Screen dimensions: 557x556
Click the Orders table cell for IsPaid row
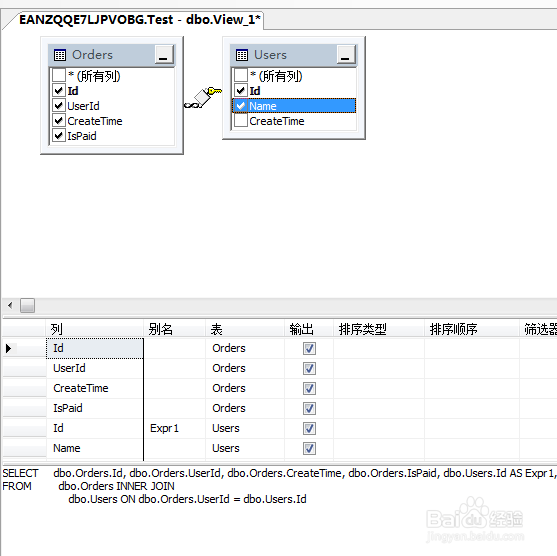pos(245,408)
